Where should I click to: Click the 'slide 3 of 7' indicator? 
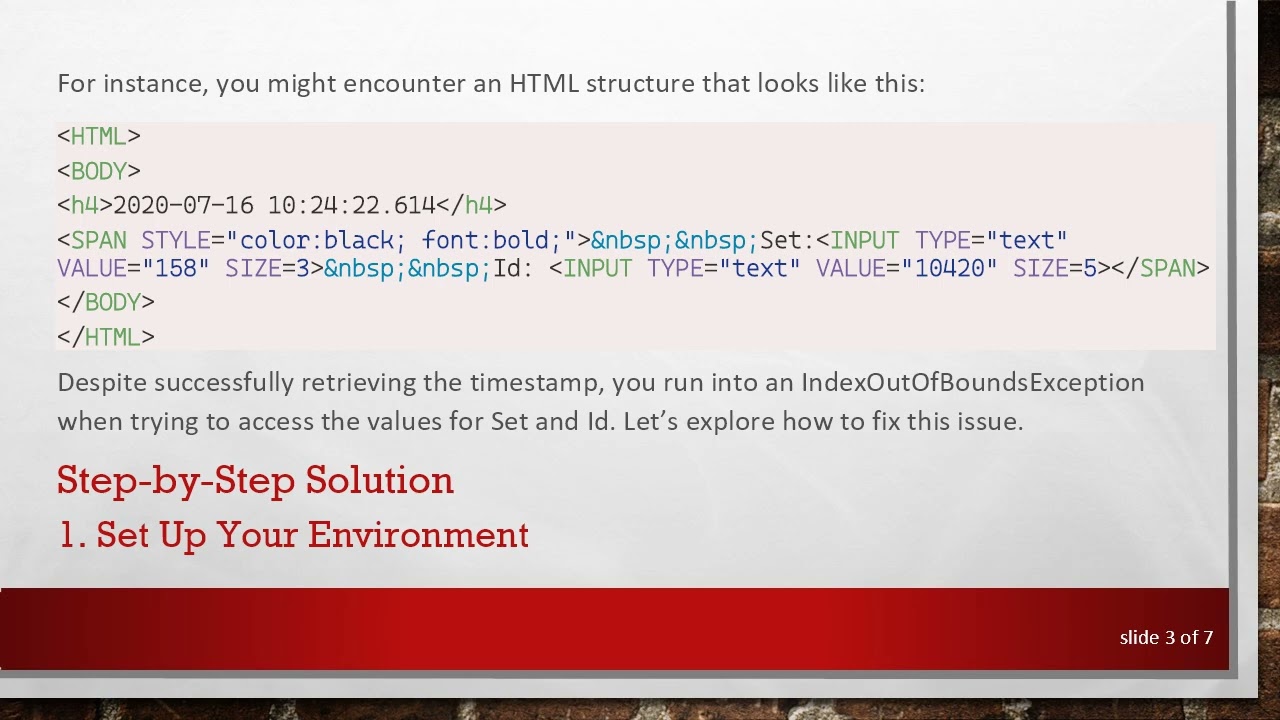pyautogui.click(x=1166, y=637)
